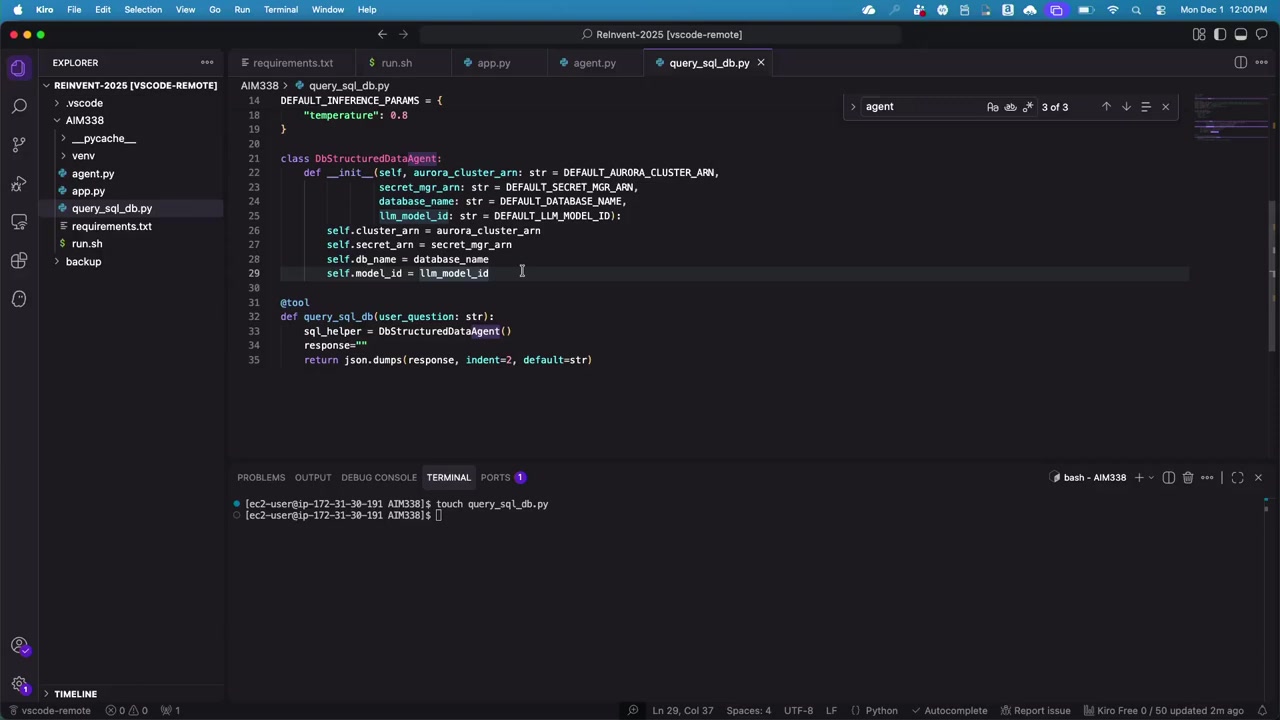Image resolution: width=1280 pixels, height=720 pixels.
Task: Open the Problems panel tab
Action: coord(261,478)
